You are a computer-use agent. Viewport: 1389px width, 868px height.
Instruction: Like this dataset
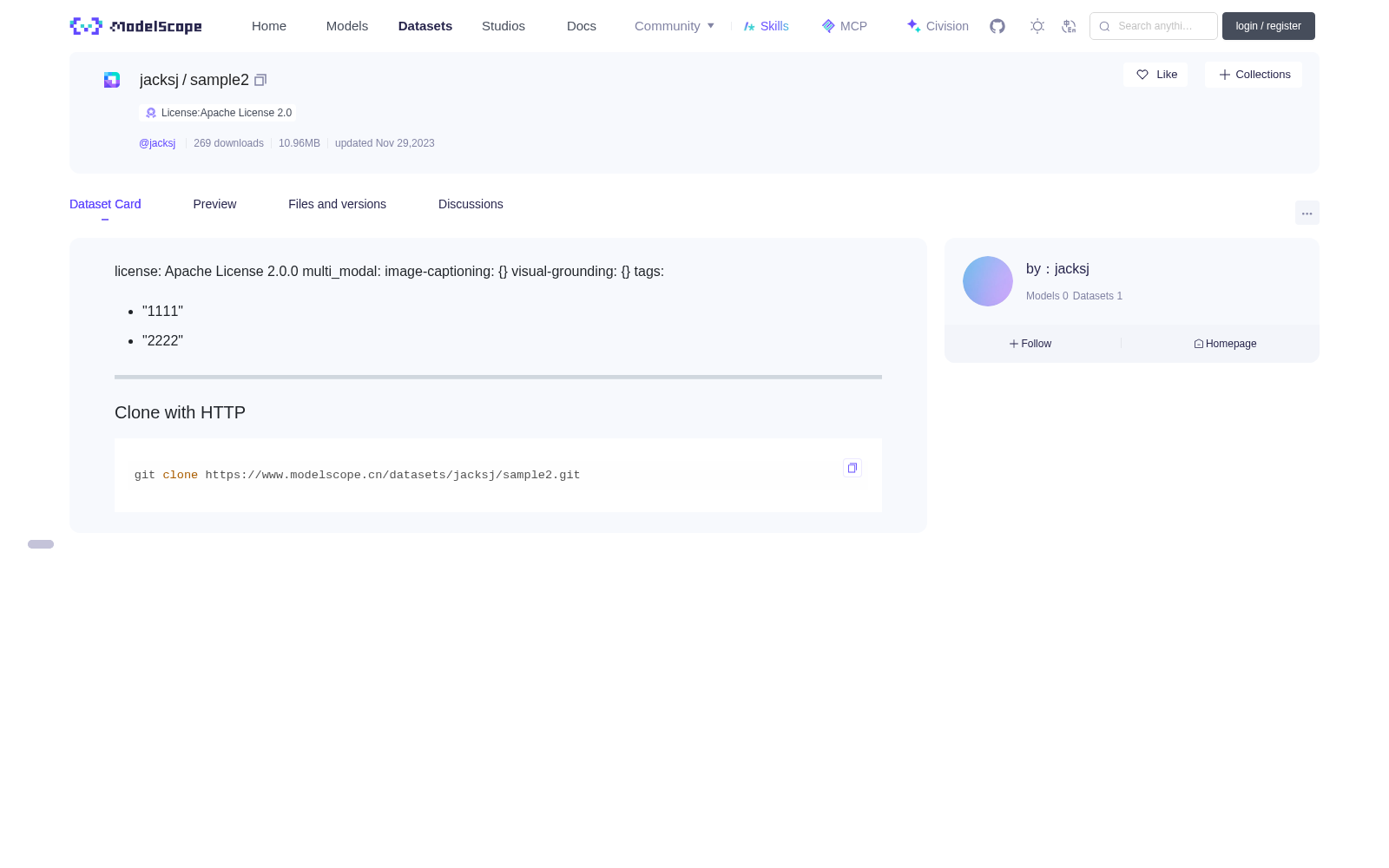click(1155, 75)
